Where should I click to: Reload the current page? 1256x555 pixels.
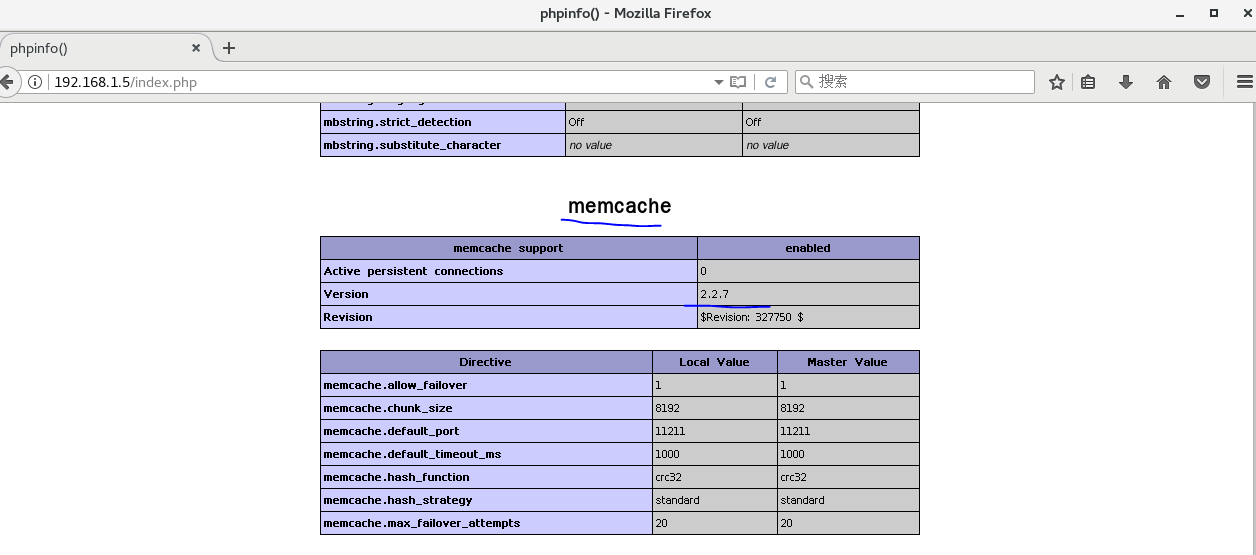[x=770, y=82]
